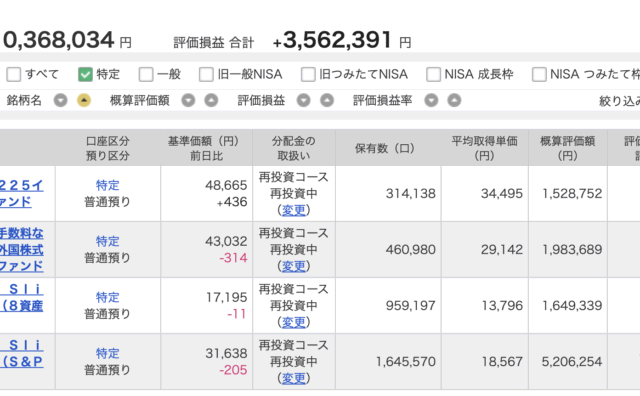This screenshot has width=640, height=396.
Task: Sort 概算評価額 ascending arrow
Action: [x=211, y=100]
